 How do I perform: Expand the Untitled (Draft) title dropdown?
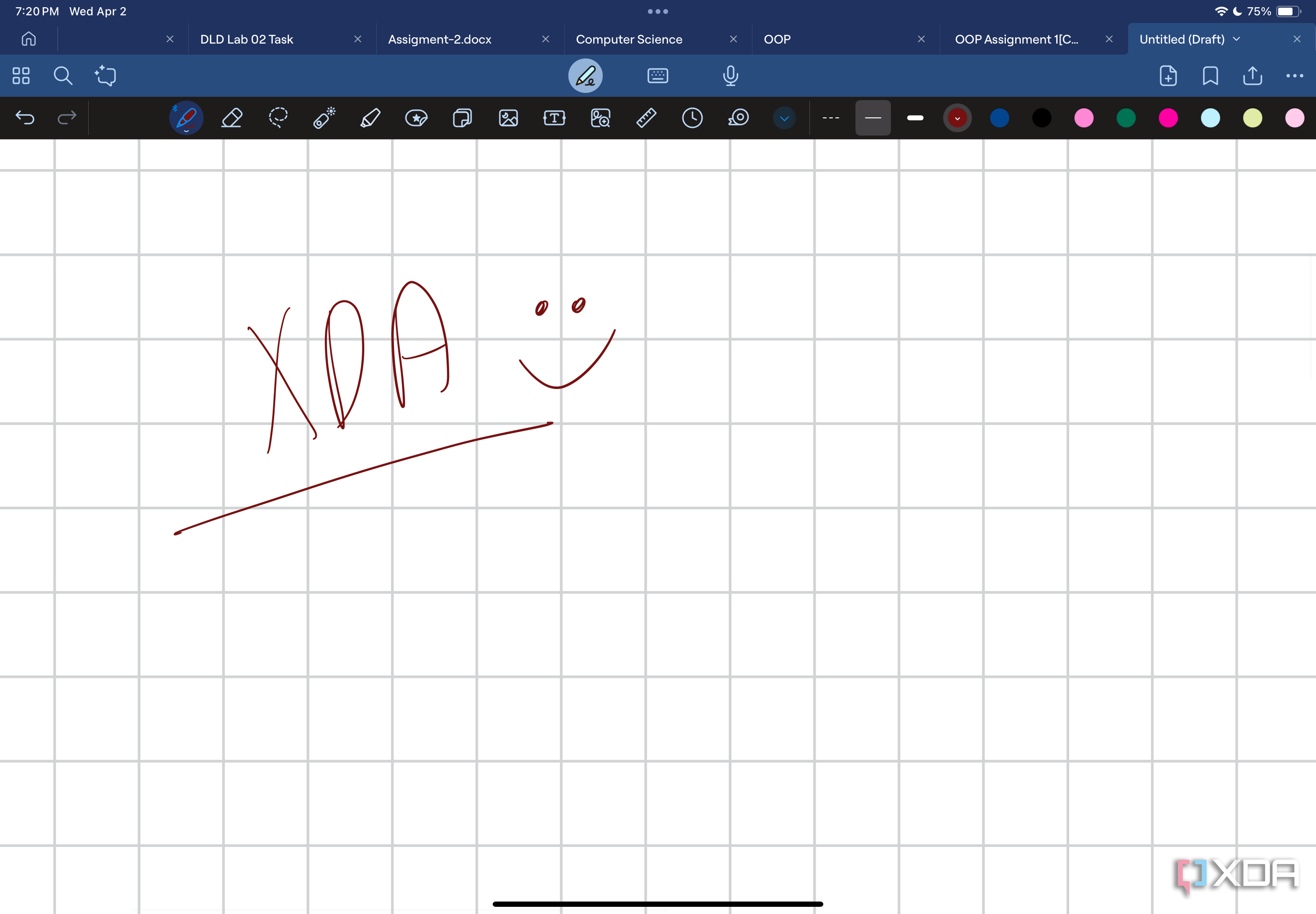tap(1236, 39)
